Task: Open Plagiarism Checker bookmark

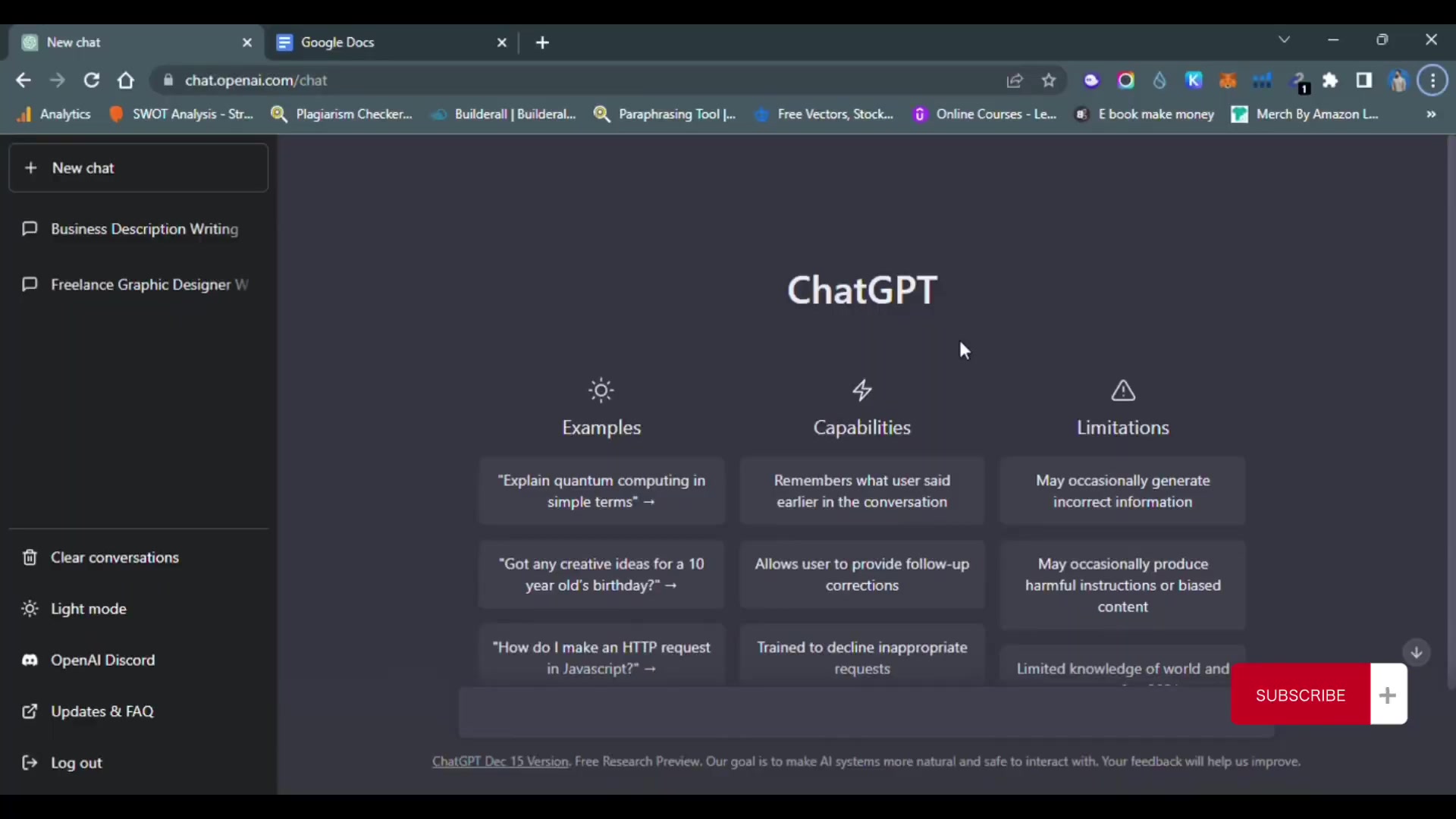Action: pyautogui.click(x=342, y=114)
